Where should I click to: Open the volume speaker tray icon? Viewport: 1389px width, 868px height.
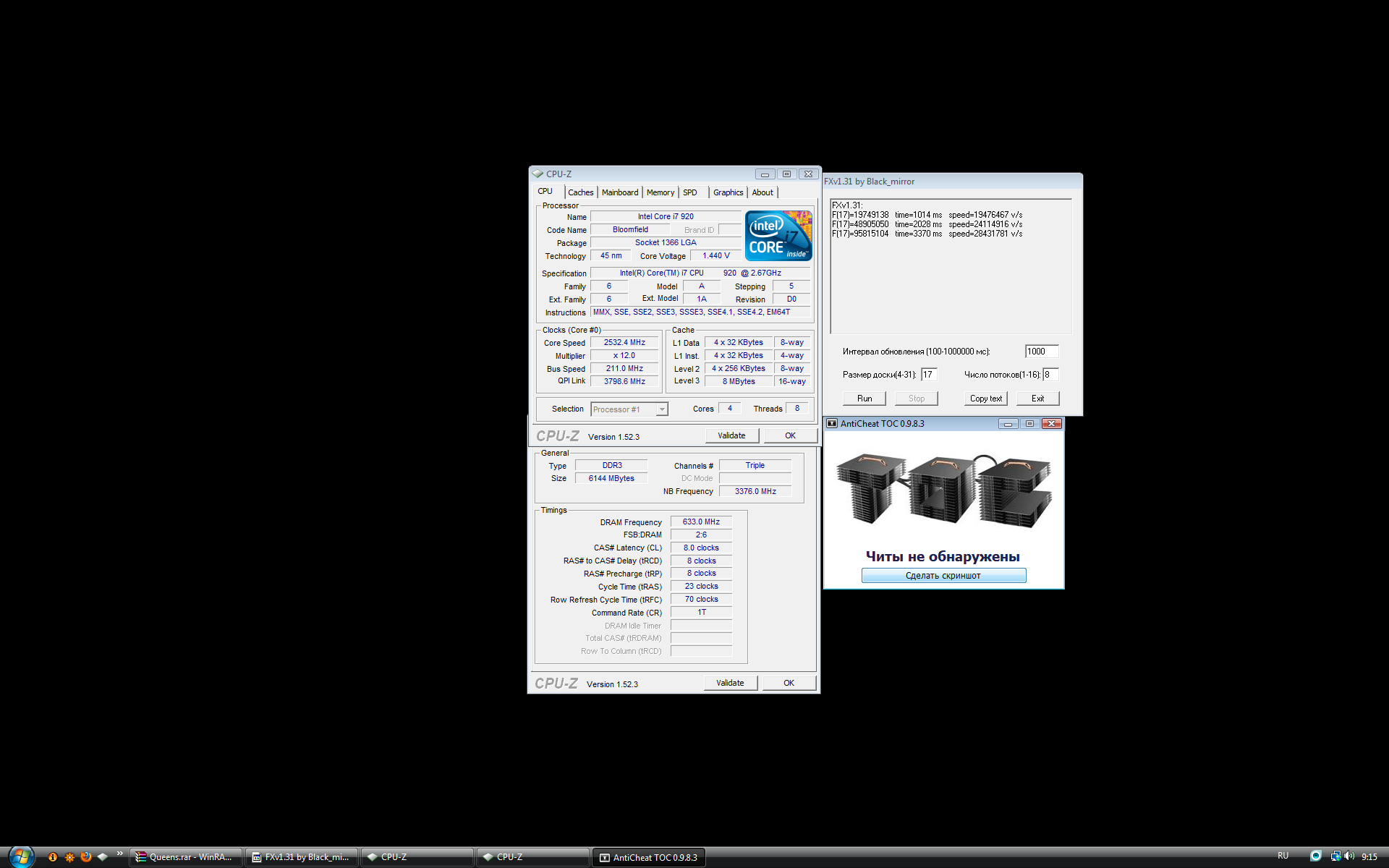(x=1349, y=856)
